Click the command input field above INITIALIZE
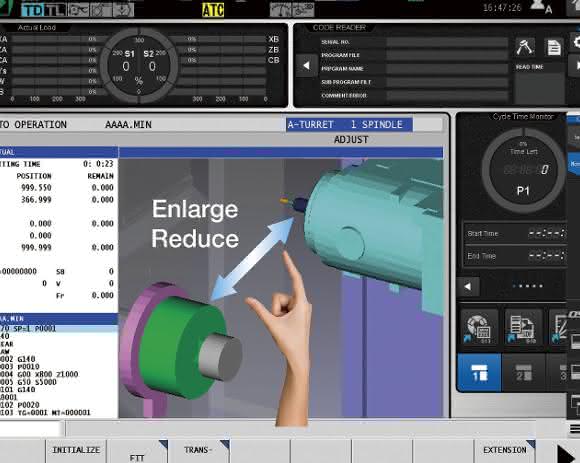This screenshot has width=580, height=463. pos(32,429)
